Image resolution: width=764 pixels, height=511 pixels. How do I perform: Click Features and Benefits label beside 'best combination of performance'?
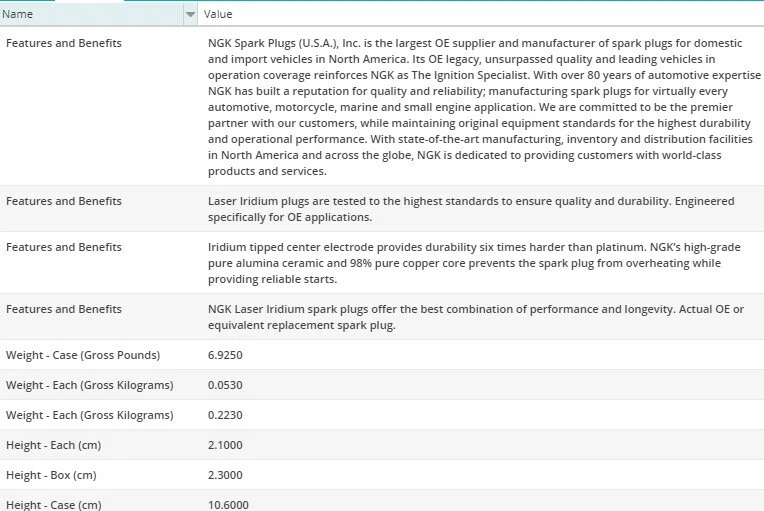click(x=64, y=309)
